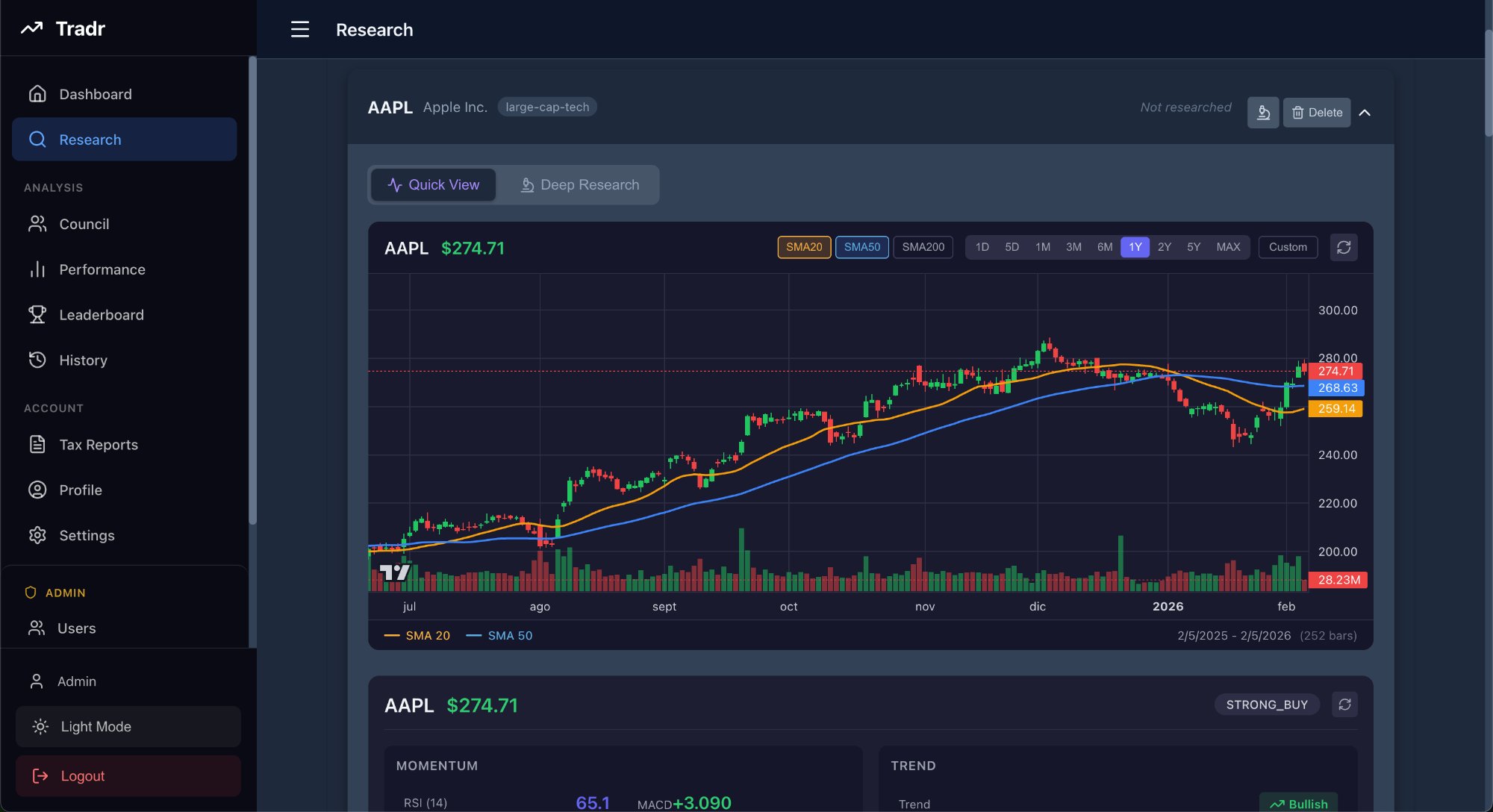Open Tax Reports page

[98, 445]
